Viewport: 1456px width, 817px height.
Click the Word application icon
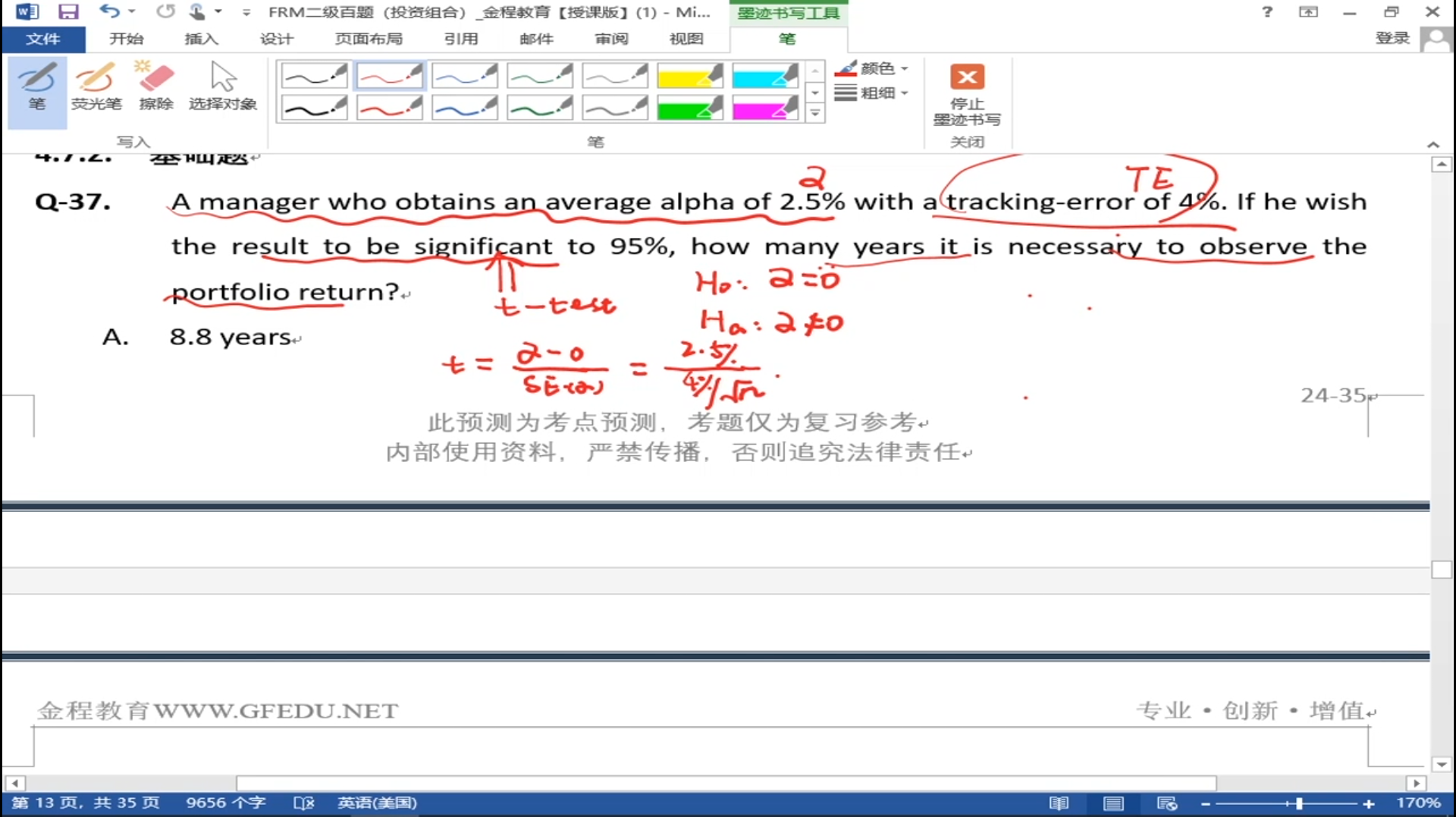click(27, 11)
